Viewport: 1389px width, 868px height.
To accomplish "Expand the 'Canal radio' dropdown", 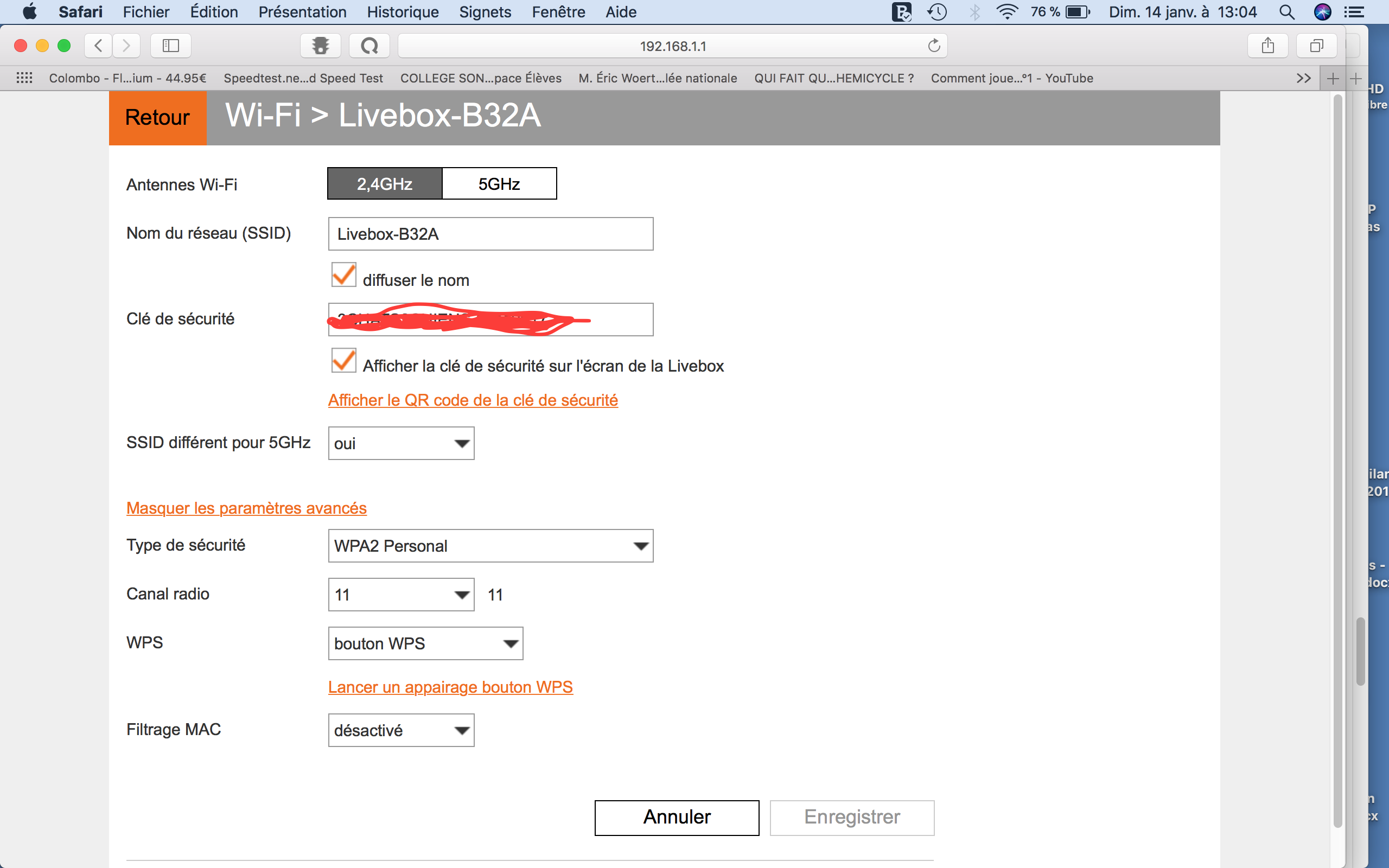I will [400, 595].
